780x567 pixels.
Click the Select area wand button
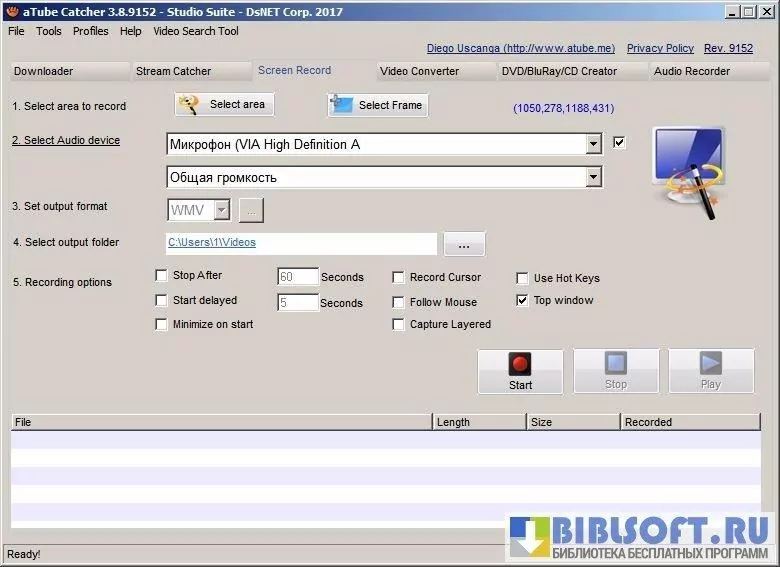click(x=224, y=105)
